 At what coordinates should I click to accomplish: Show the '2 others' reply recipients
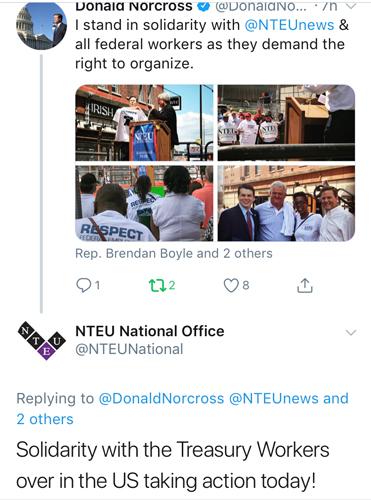click(x=45, y=419)
